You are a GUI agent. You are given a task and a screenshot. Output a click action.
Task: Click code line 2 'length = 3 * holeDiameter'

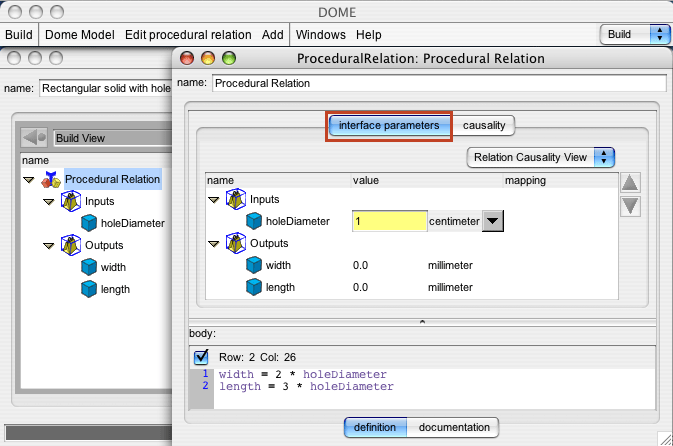306,386
